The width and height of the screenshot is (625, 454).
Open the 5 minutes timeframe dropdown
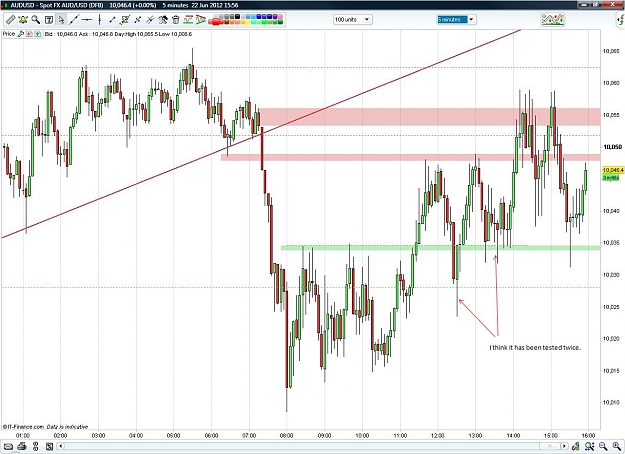click(456, 20)
